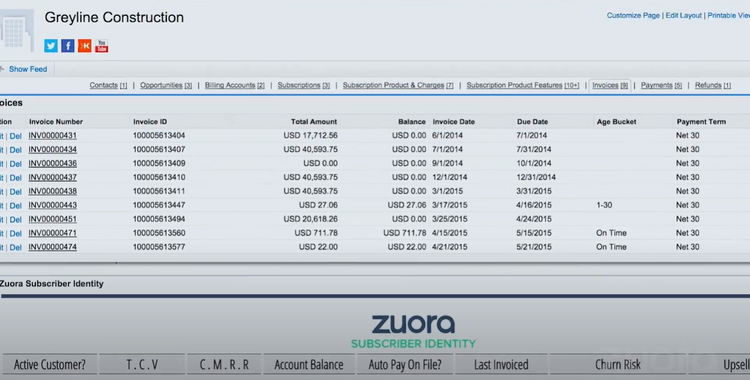This screenshot has height=380, width=750.
Task: Select the Churn Risk tile
Action: coord(618,365)
